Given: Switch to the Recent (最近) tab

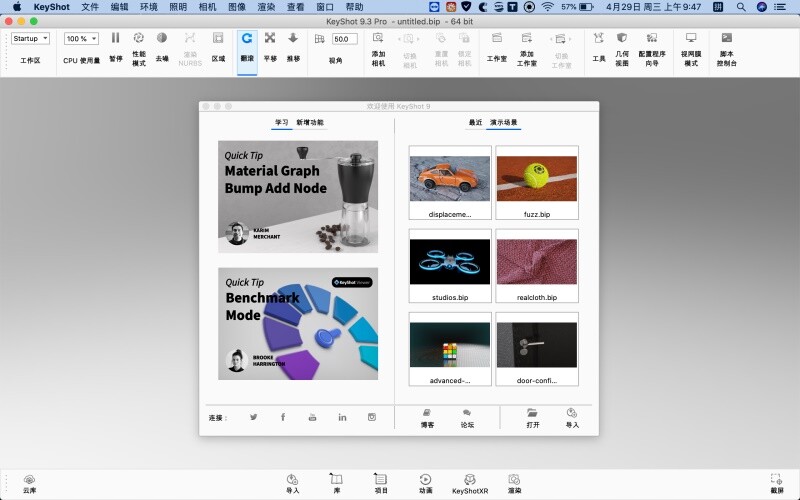Looking at the screenshot, I should 476,122.
